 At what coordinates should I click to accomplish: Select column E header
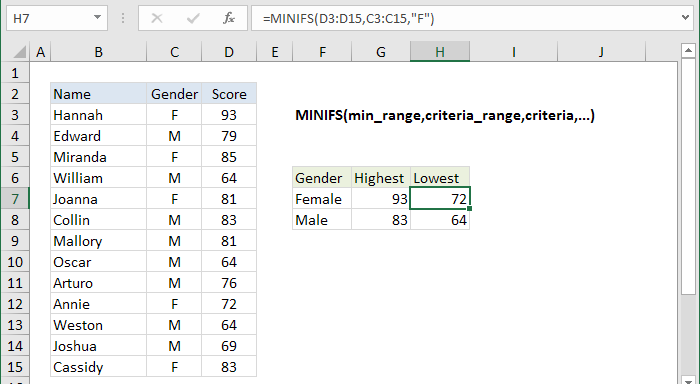click(x=275, y=52)
